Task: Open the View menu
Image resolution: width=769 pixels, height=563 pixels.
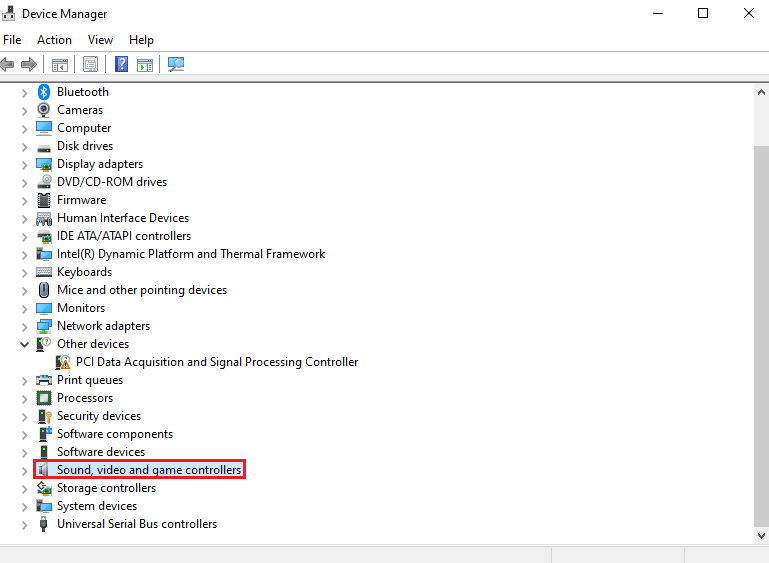Action: coord(101,40)
